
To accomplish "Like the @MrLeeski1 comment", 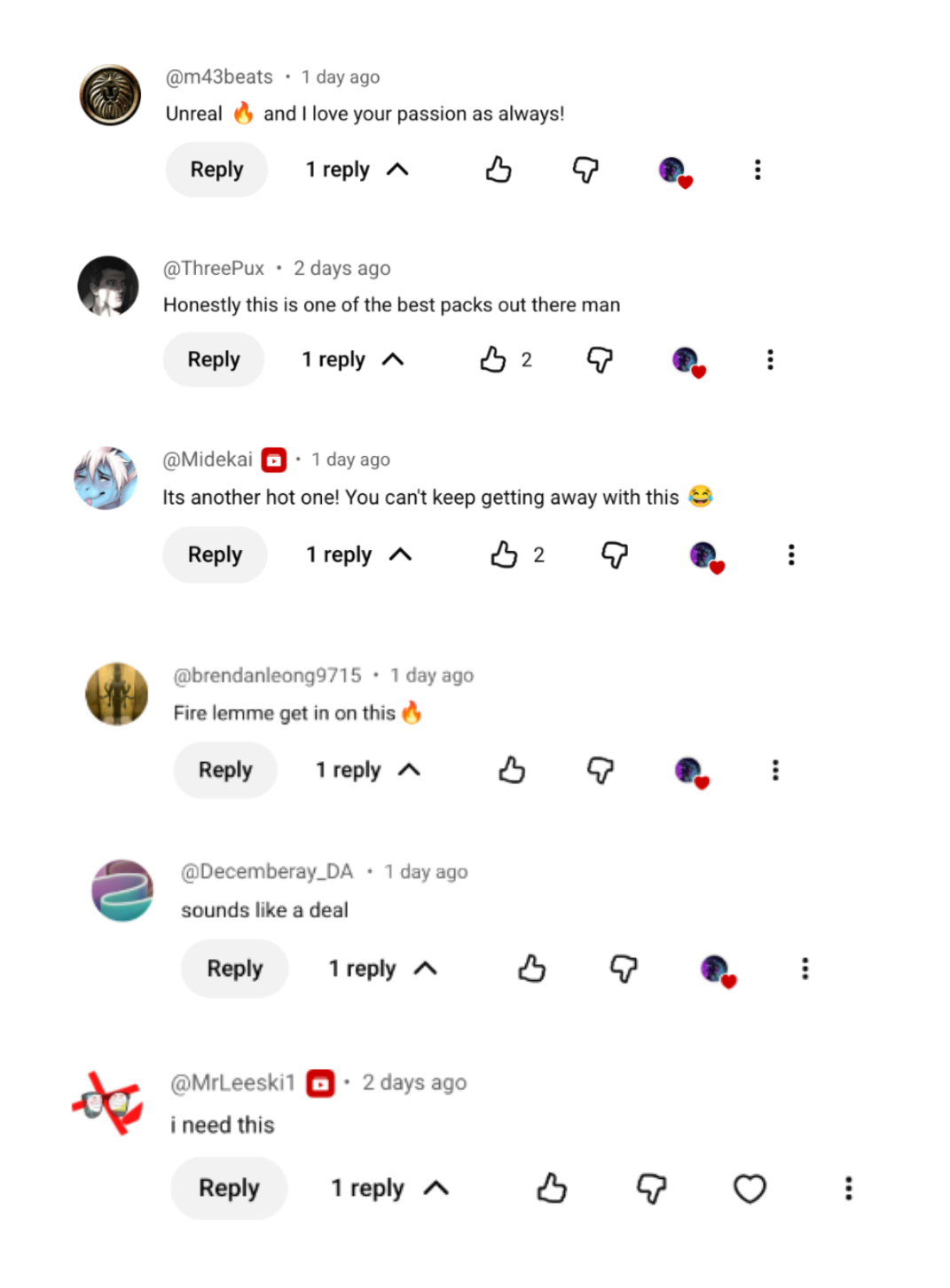I will (552, 1188).
